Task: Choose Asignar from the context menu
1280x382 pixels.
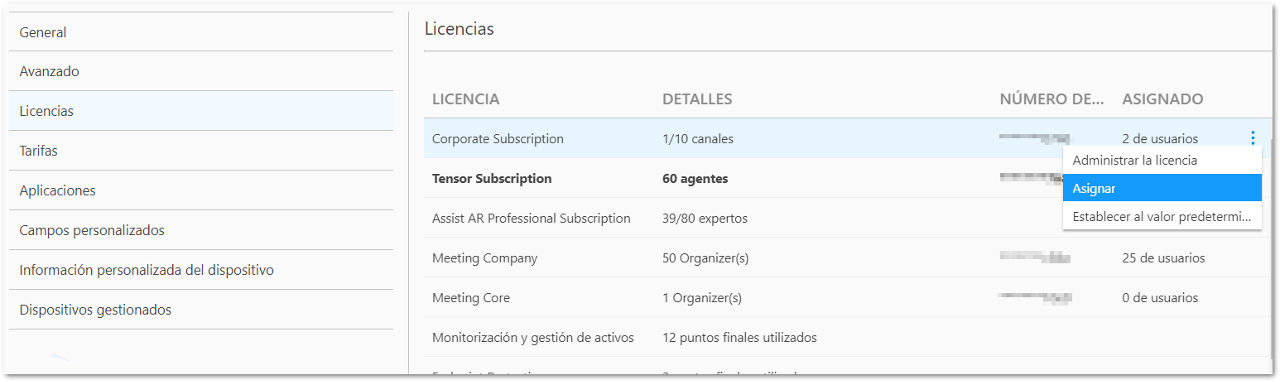Action: click(x=1163, y=188)
